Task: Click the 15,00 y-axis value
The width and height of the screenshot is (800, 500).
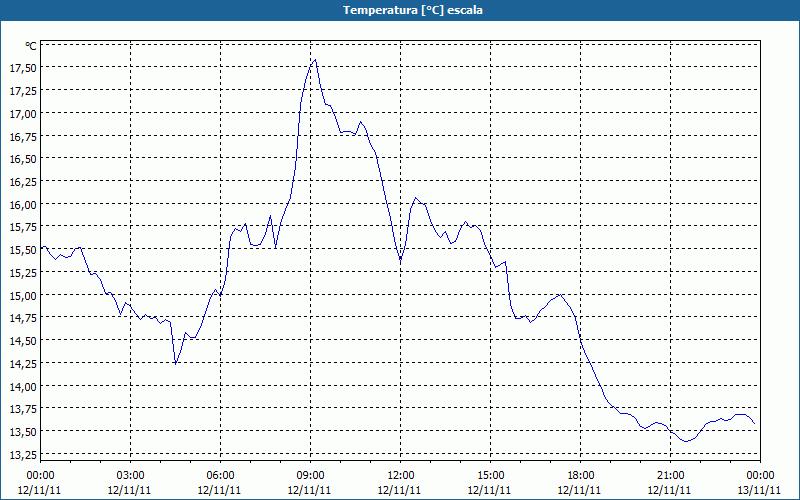Action: pos(23,295)
